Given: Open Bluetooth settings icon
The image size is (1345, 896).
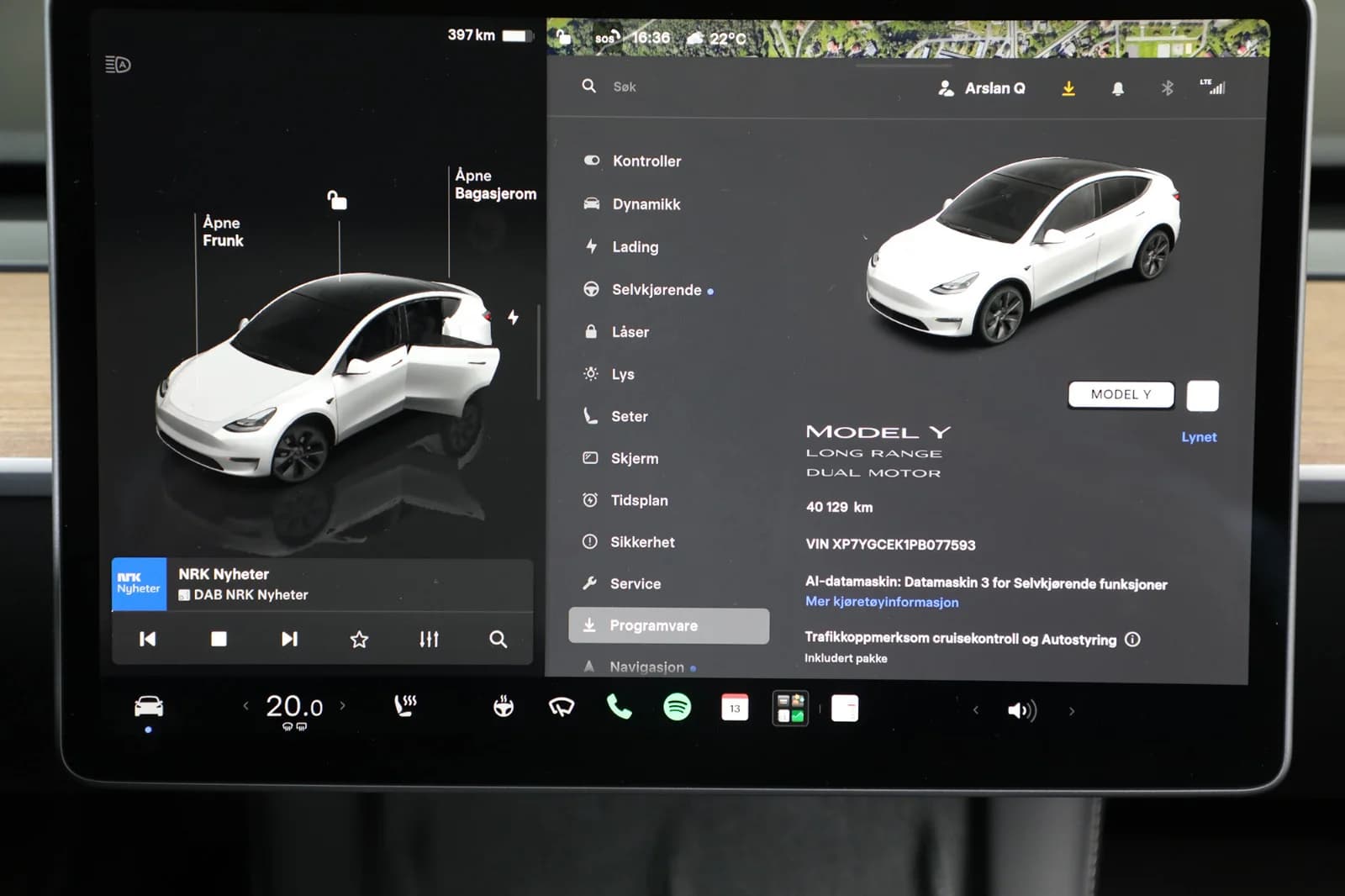Looking at the screenshot, I should [1167, 87].
